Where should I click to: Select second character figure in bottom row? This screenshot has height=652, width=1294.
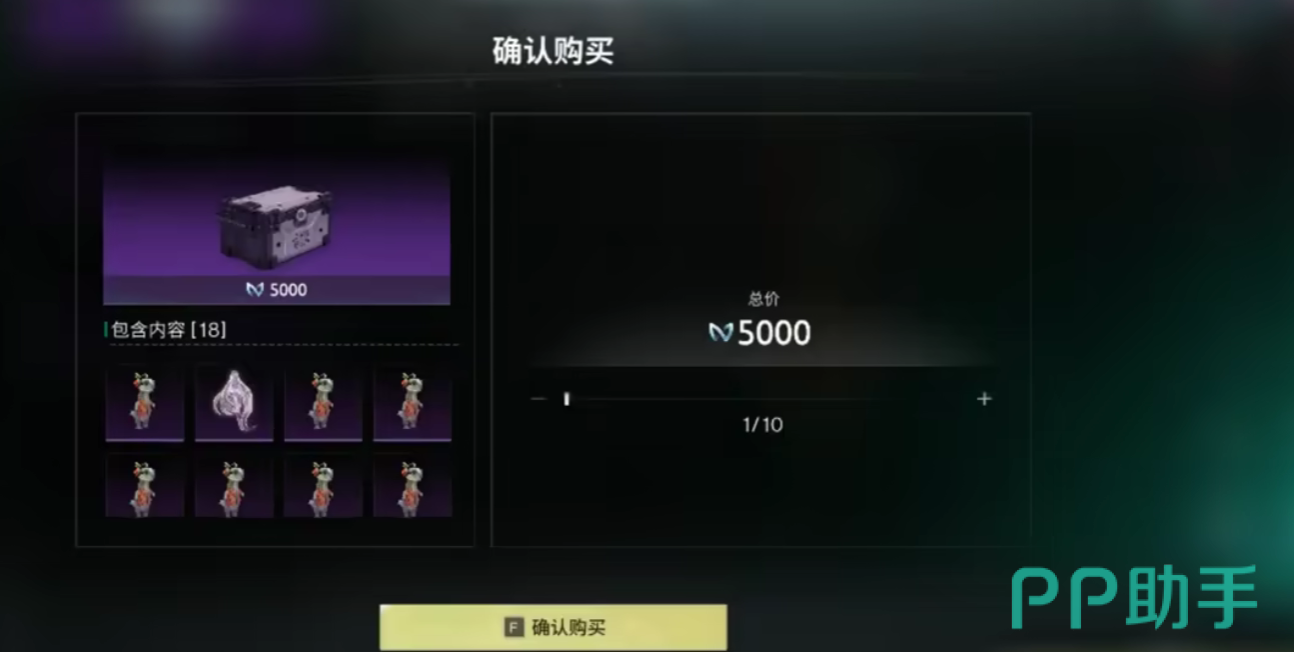tap(234, 486)
